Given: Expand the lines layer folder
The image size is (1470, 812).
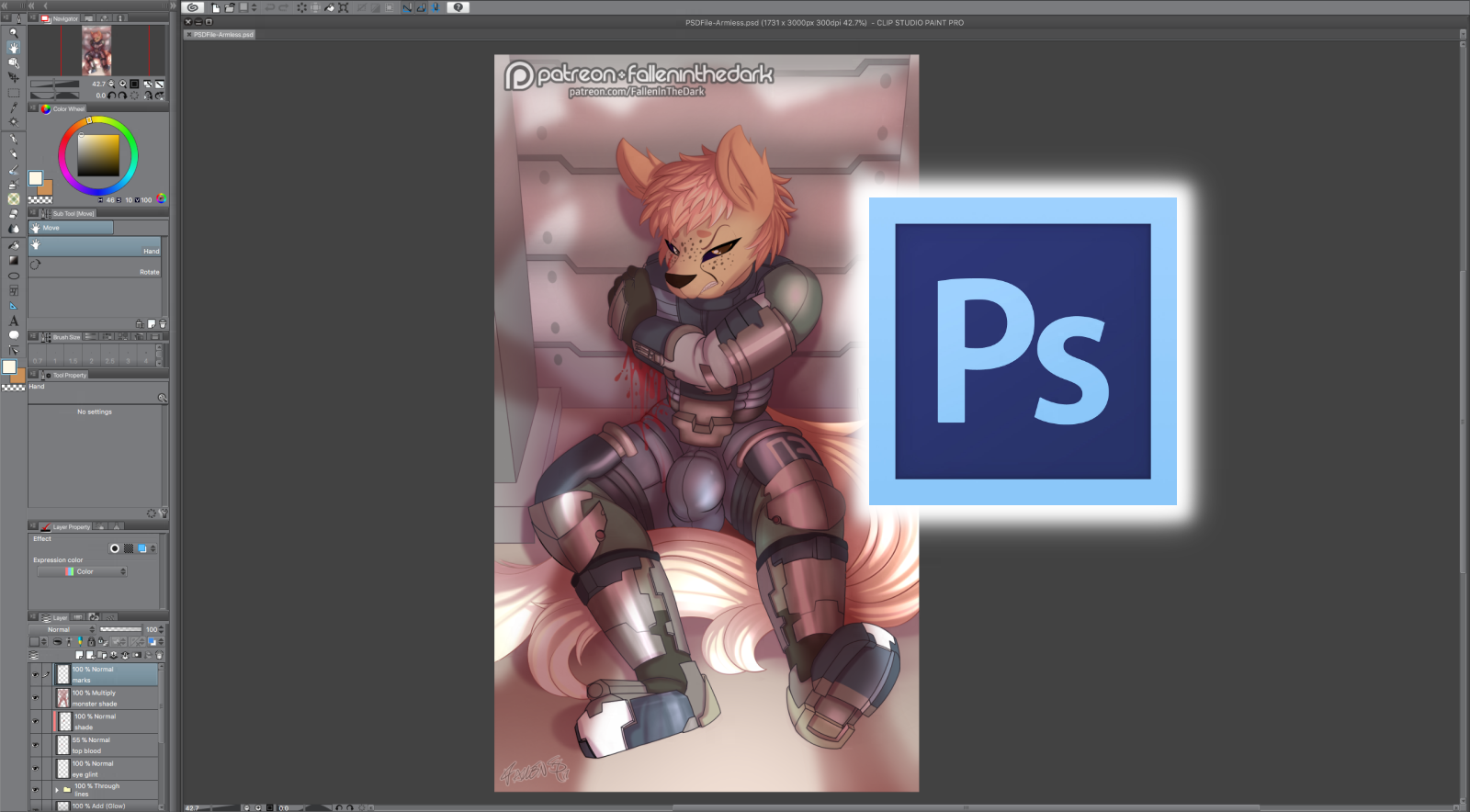Looking at the screenshot, I should [x=57, y=789].
